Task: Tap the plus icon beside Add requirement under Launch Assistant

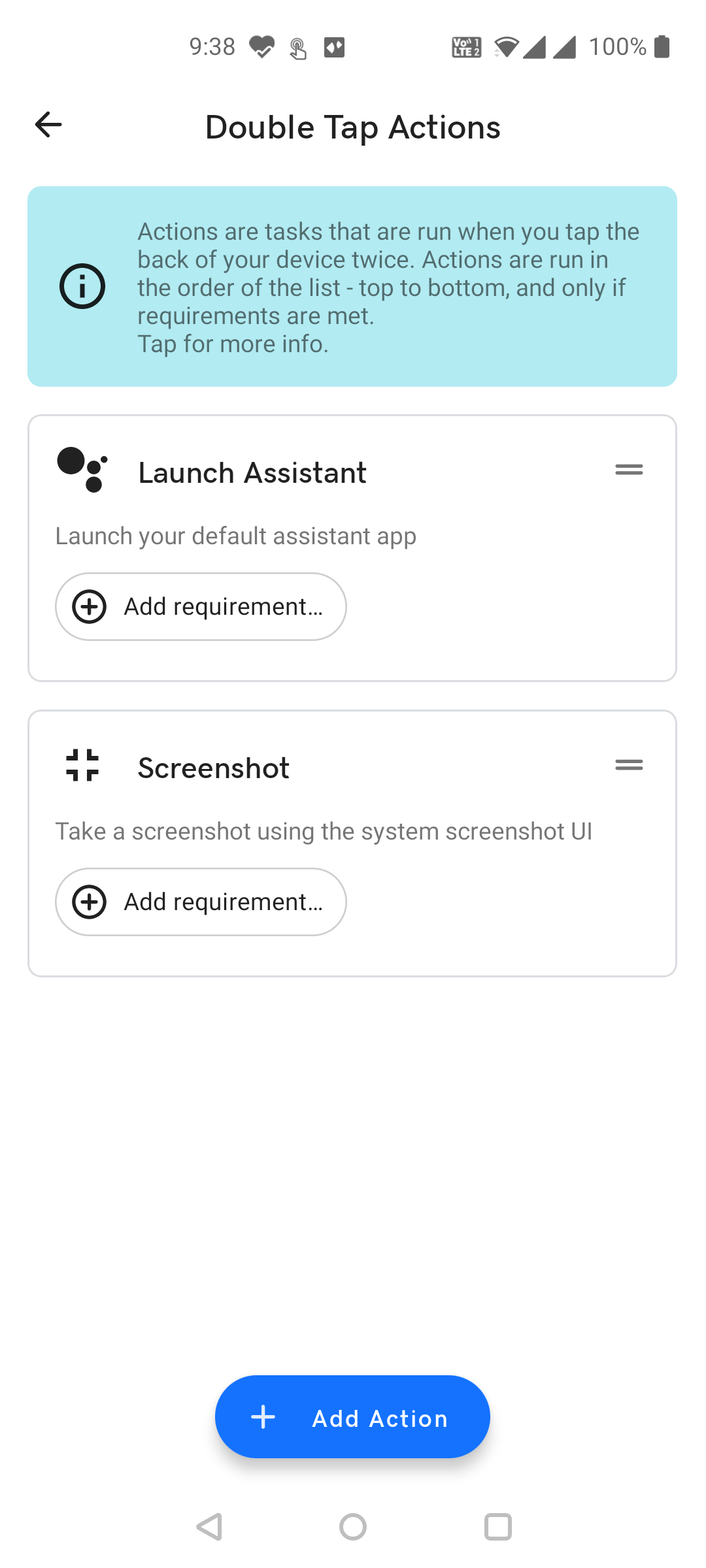Action: pos(89,606)
